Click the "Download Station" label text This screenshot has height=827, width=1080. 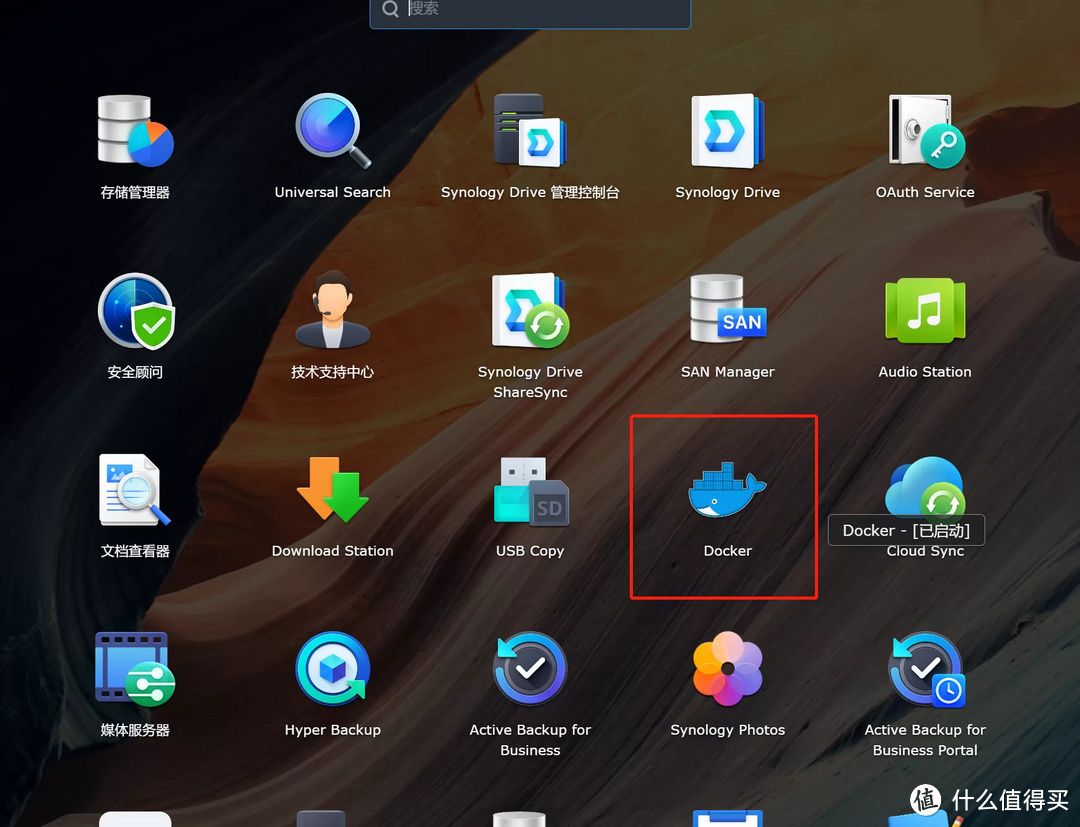(333, 551)
